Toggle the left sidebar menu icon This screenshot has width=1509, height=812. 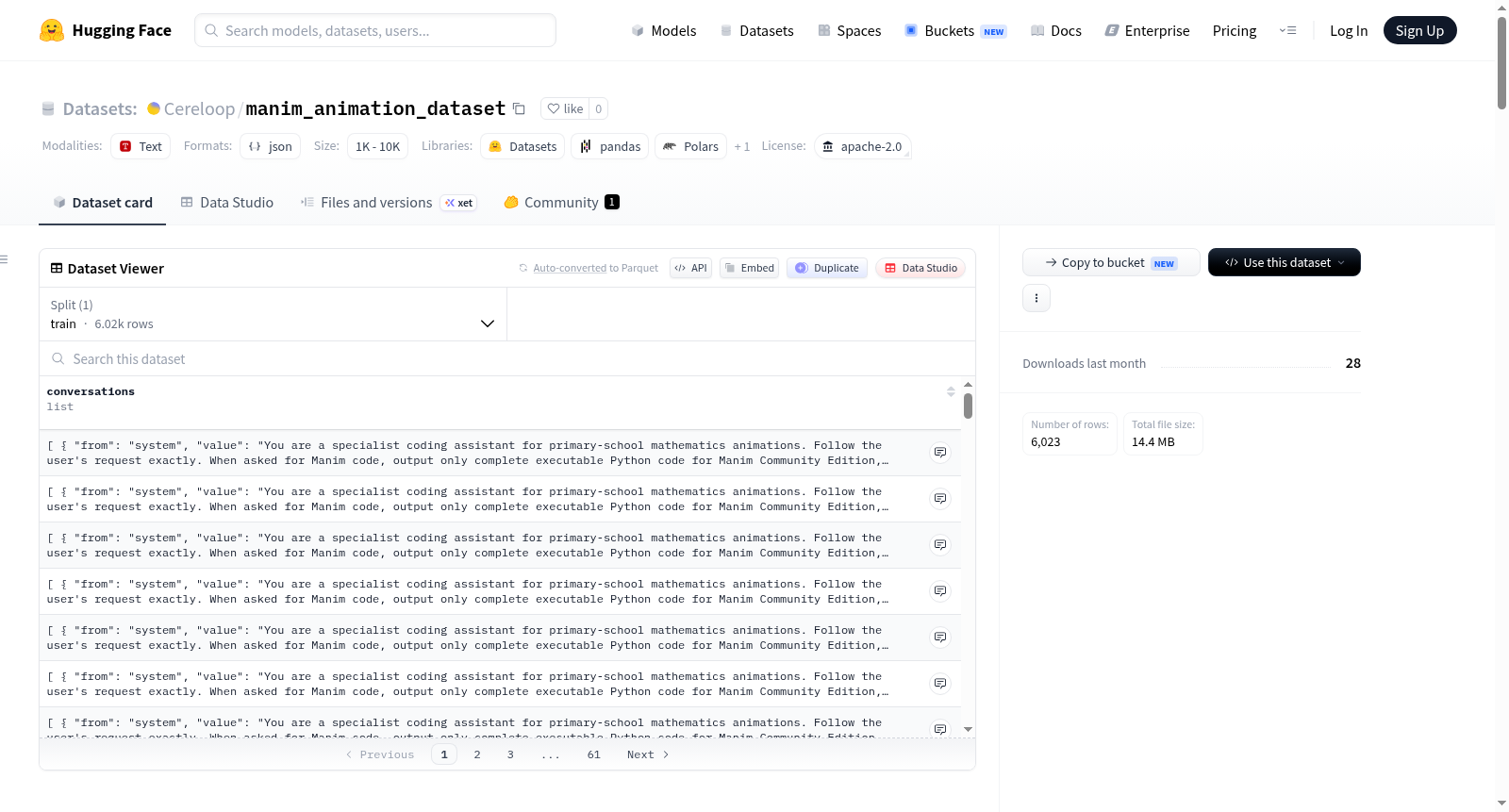point(4,259)
